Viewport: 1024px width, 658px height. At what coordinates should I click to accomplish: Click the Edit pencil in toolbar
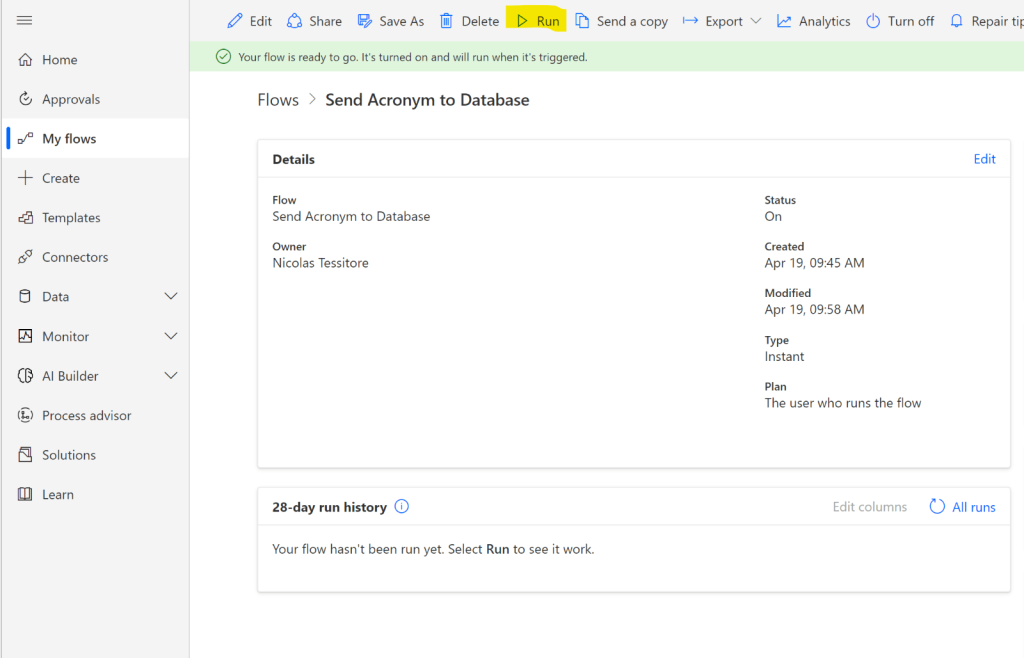tap(235, 21)
